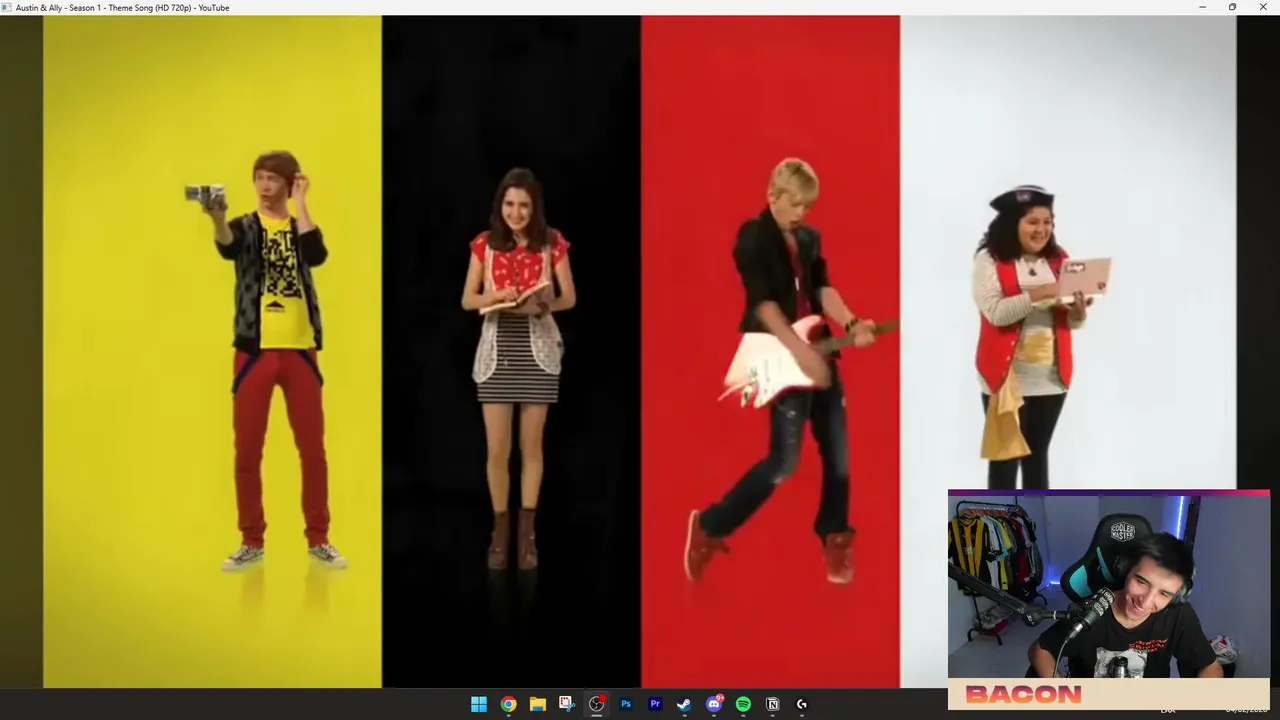Open Premiere Pro from the taskbar

pyautogui.click(x=655, y=704)
